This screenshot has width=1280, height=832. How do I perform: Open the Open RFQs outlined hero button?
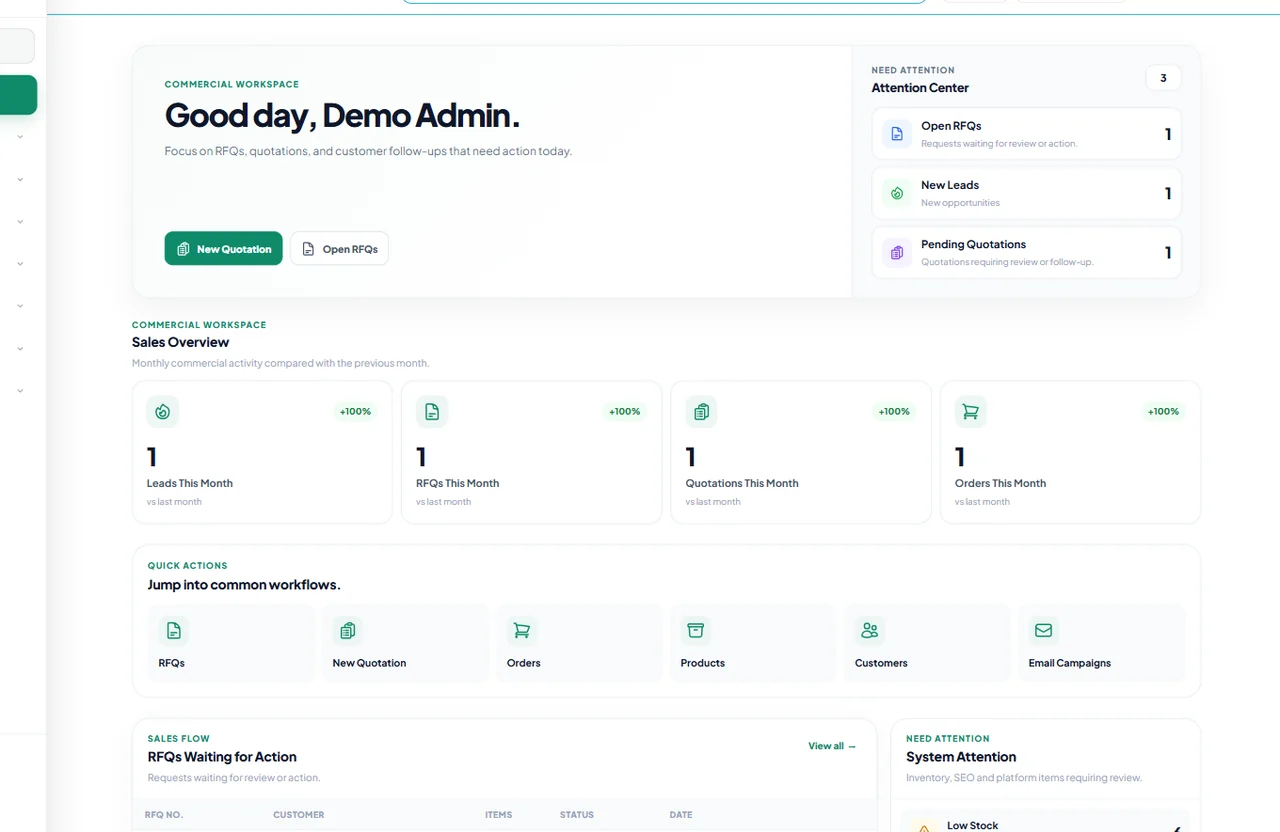[340, 249]
